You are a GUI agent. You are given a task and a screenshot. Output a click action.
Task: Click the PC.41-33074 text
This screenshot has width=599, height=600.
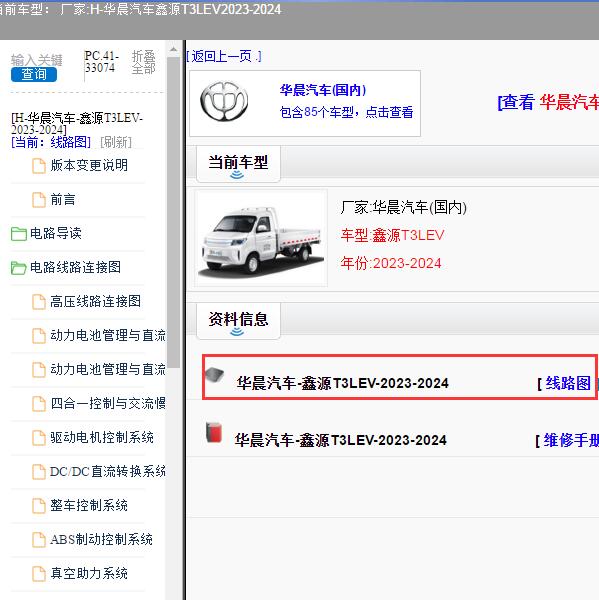[102, 62]
